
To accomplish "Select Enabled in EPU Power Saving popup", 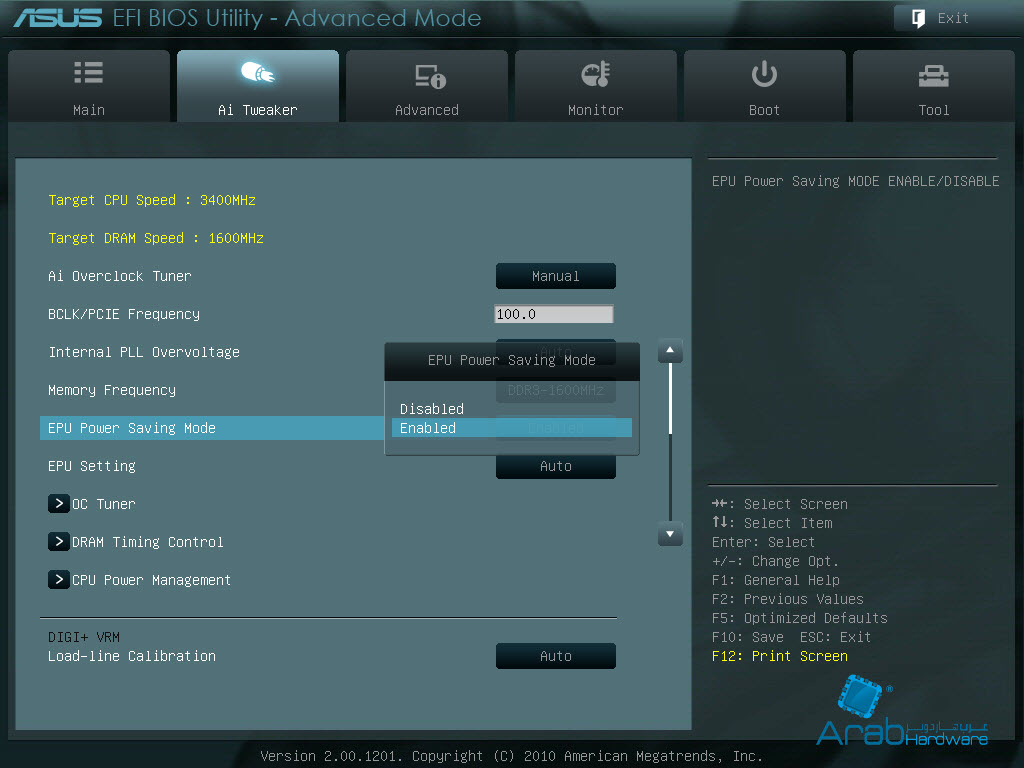I will point(511,428).
